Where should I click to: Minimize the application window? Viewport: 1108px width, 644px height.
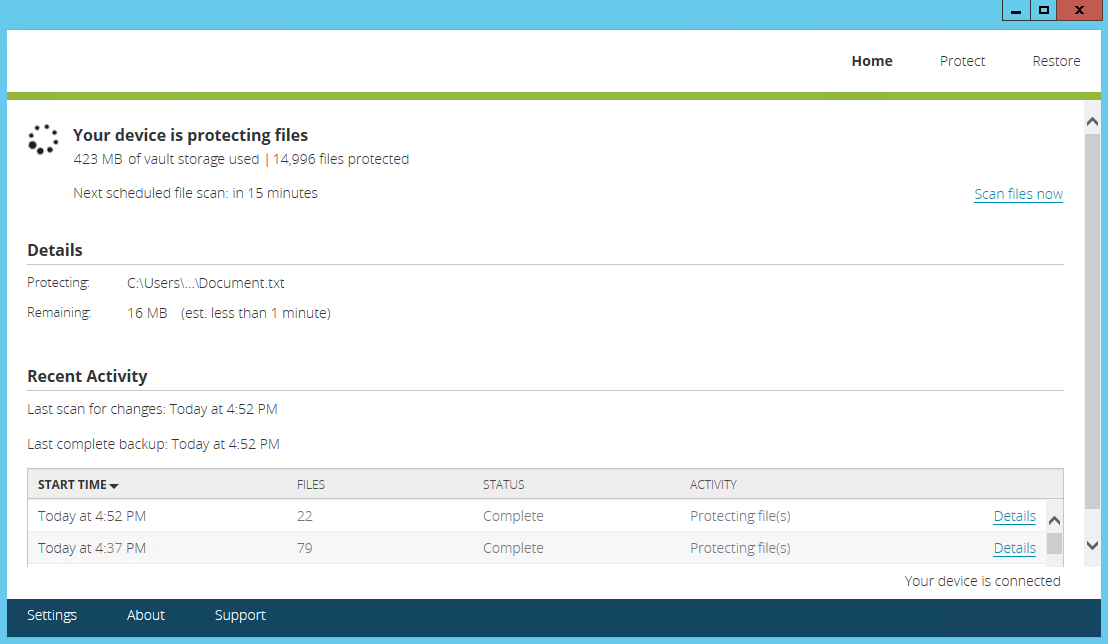(x=1016, y=10)
